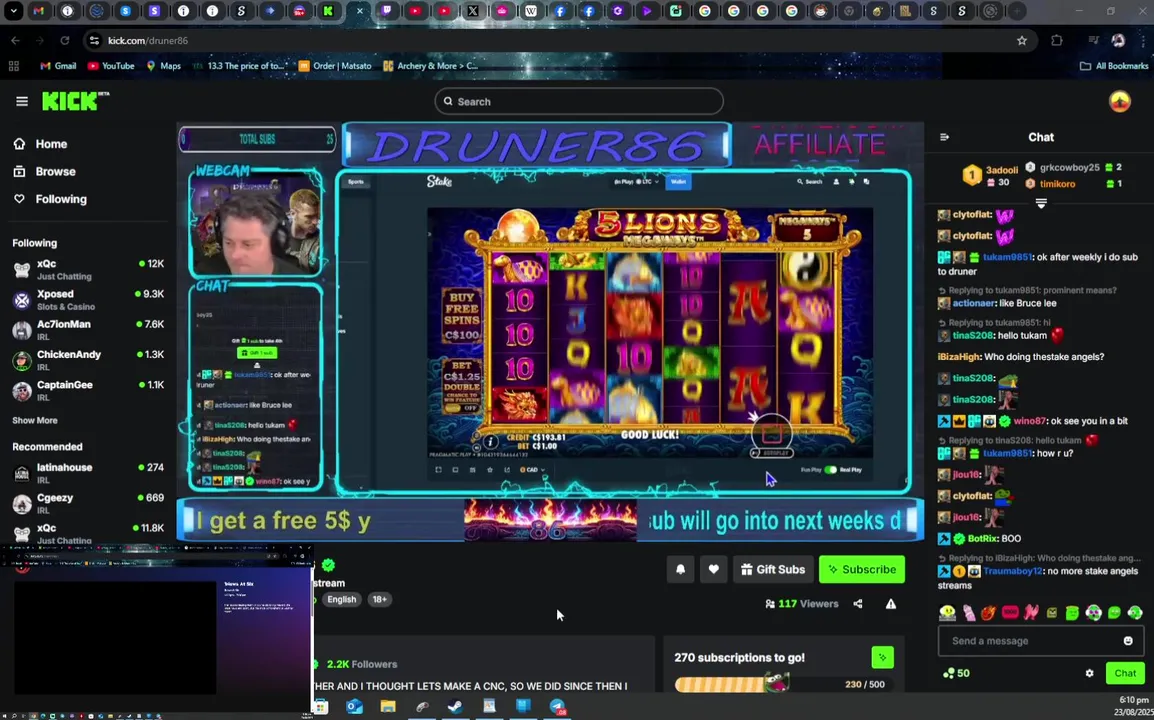The height and width of the screenshot is (720, 1154).
Task: Expand Show More in Following list
Action: pos(35,420)
